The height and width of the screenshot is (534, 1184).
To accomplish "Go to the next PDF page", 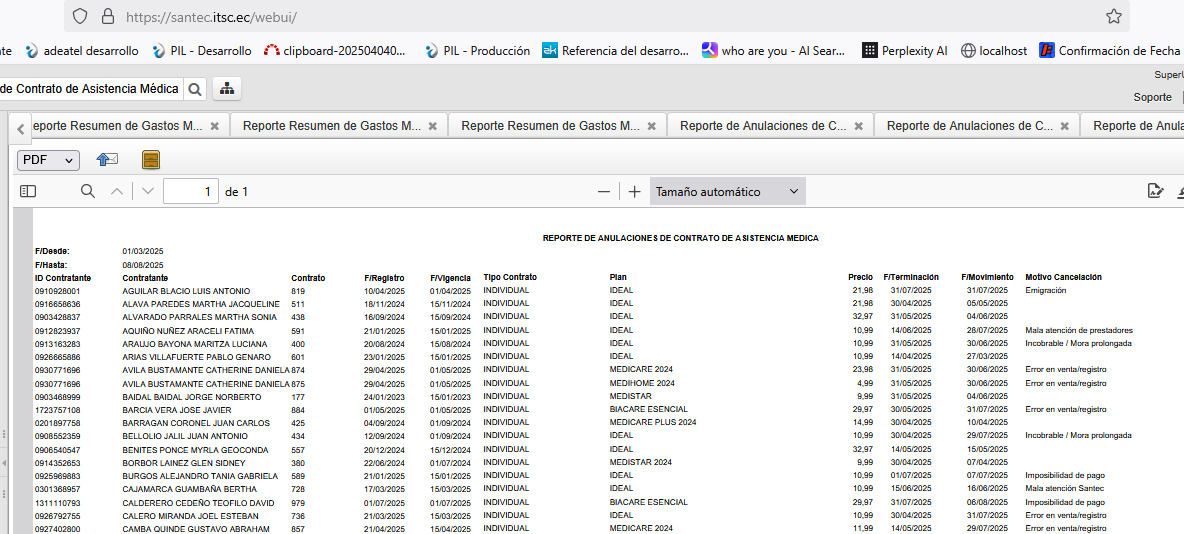I will click(148, 191).
